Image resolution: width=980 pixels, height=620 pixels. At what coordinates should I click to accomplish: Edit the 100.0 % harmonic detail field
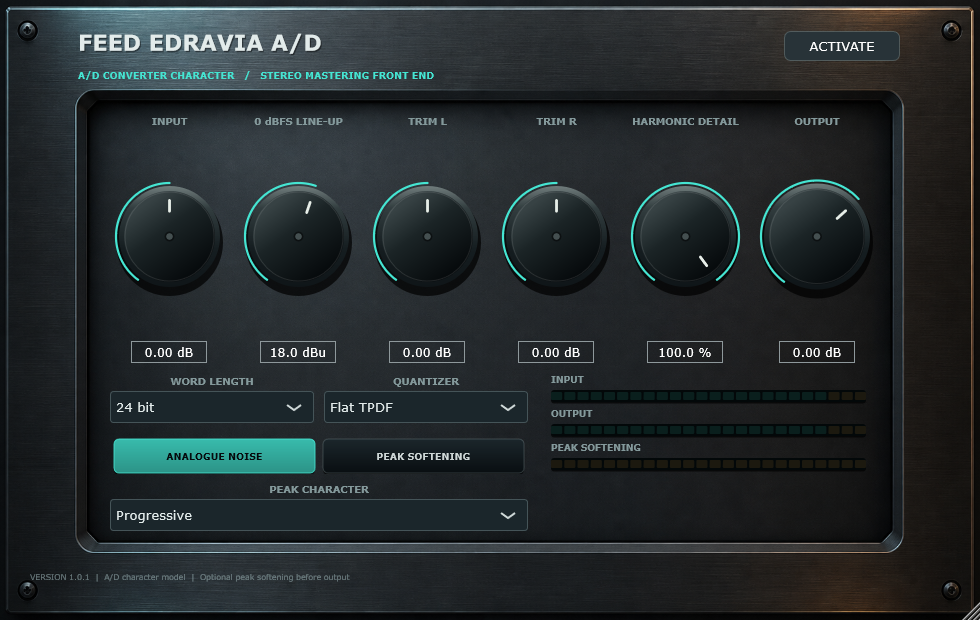(x=685, y=352)
